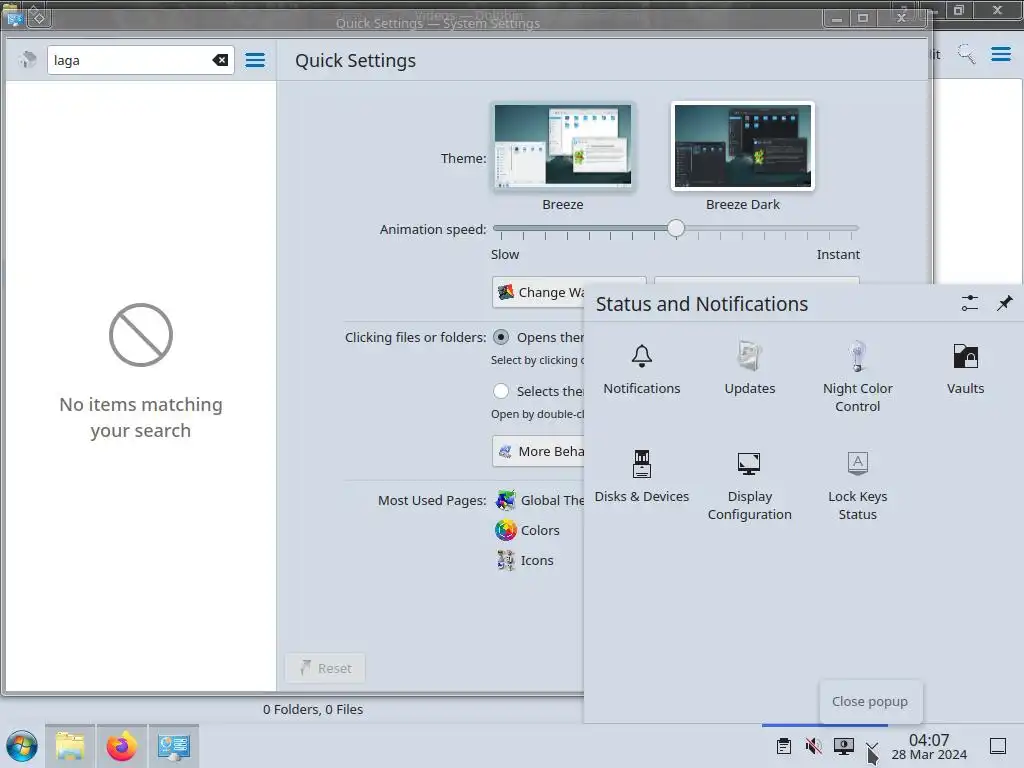
Task: Select 'Opens them' radio option
Action: tap(501, 337)
